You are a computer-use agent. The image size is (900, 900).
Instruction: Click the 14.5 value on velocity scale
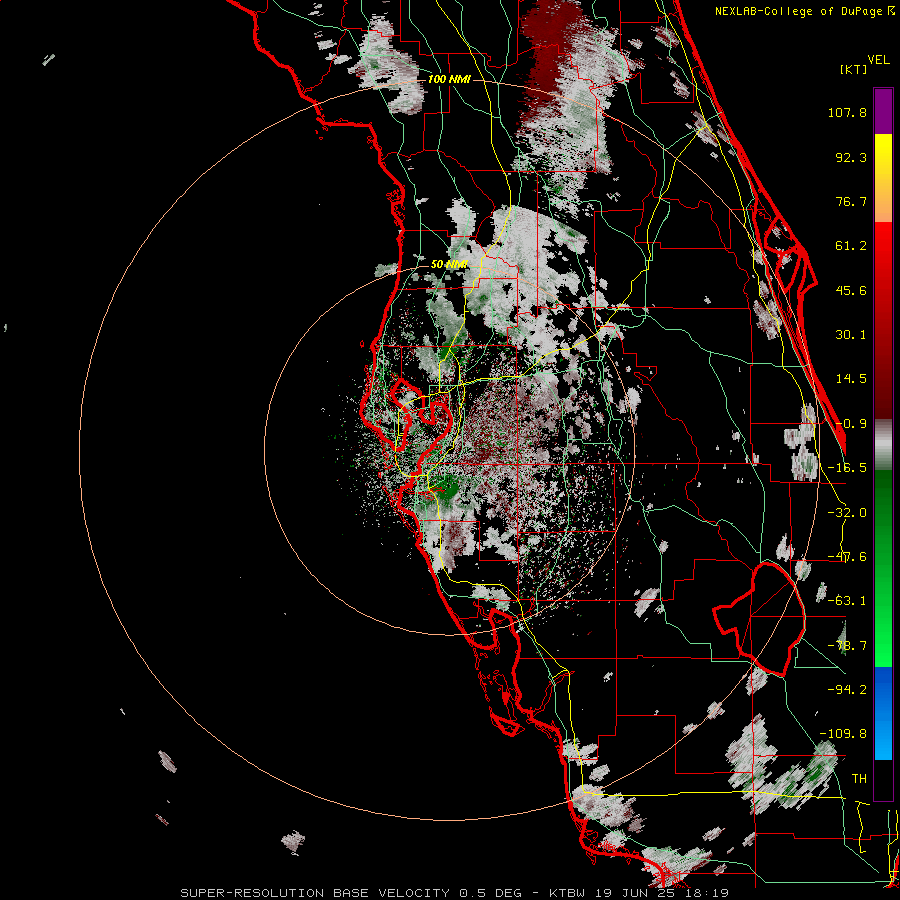(x=851, y=379)
